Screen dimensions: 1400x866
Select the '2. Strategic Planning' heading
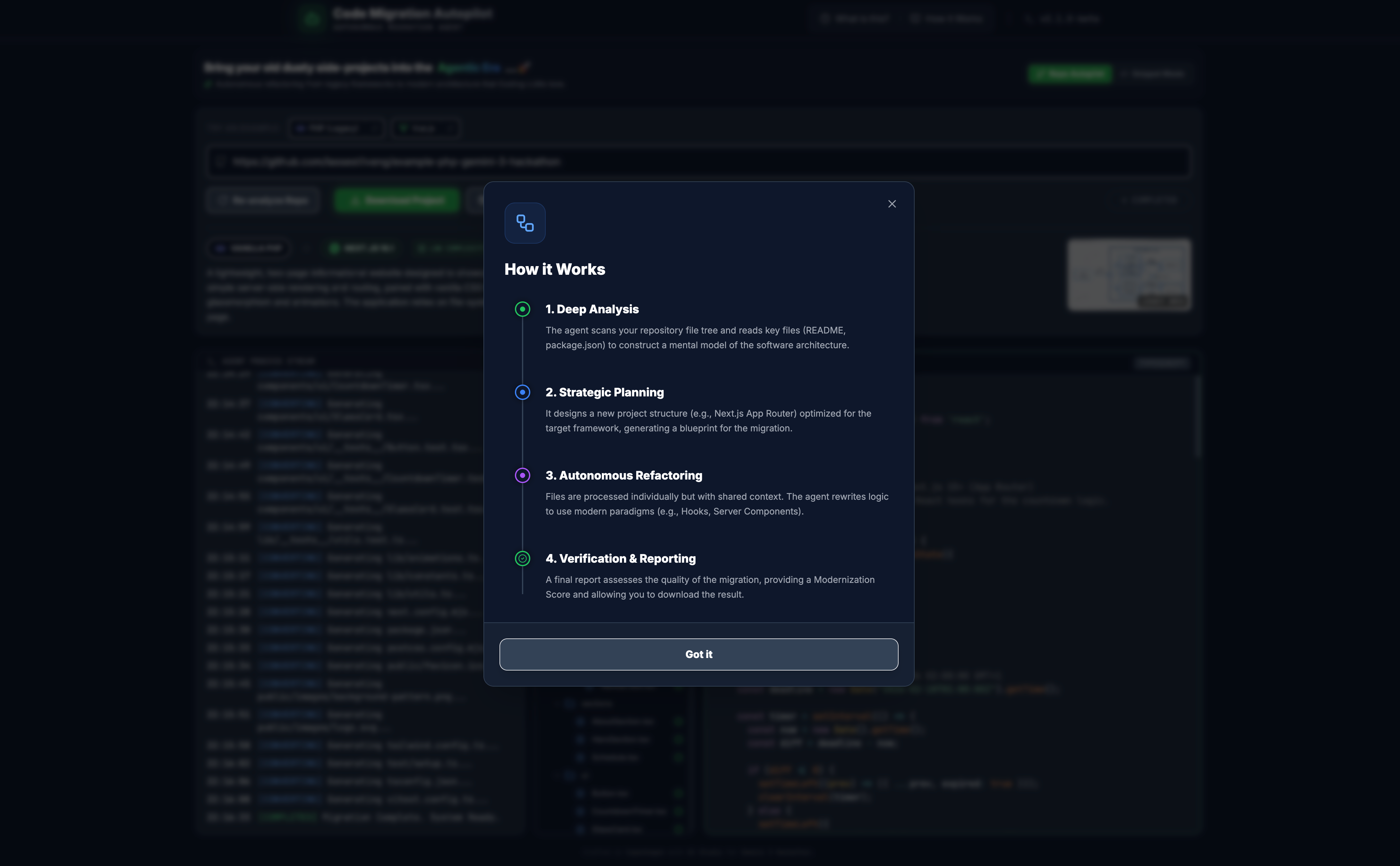(604, 392)
